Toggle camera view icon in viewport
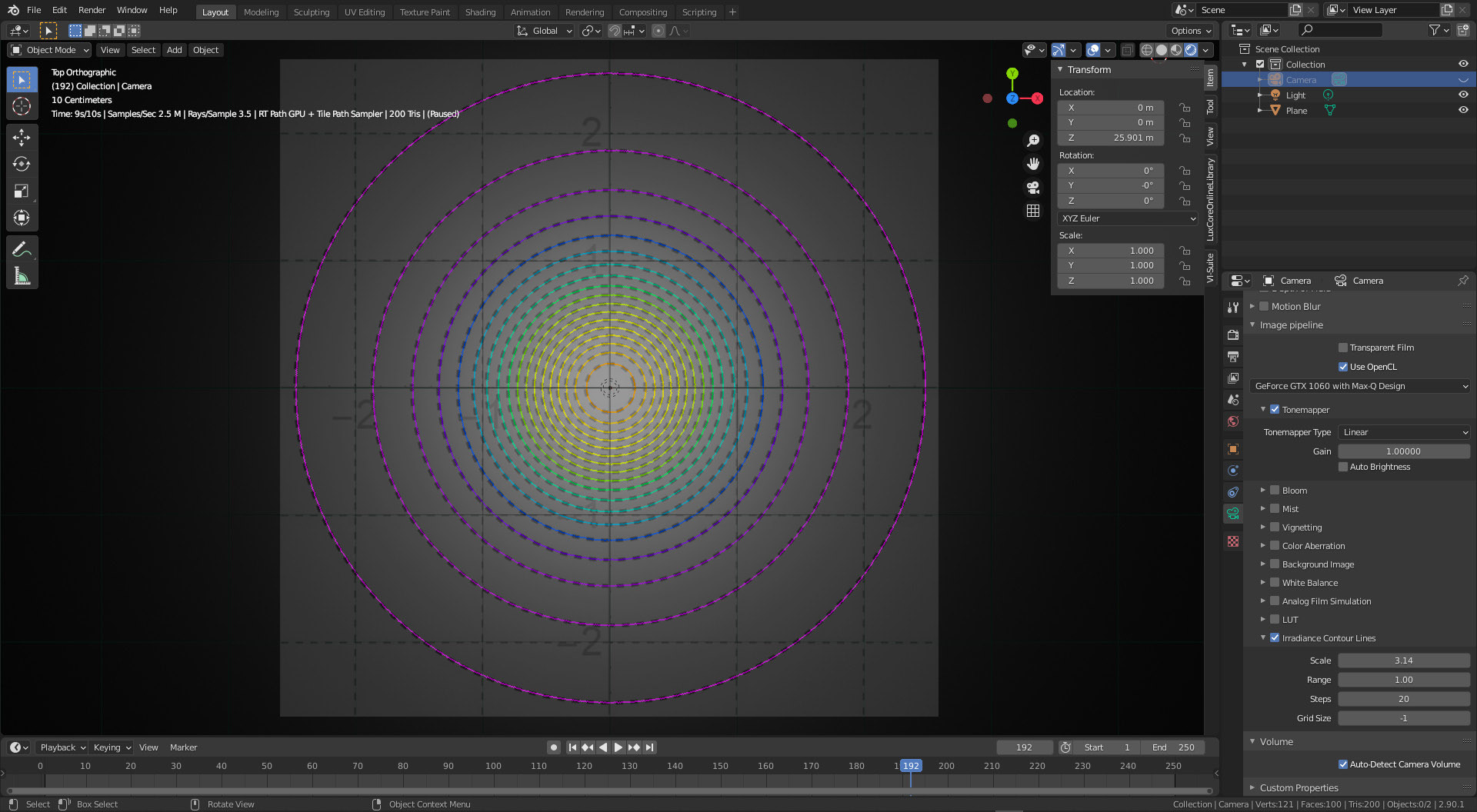This screenshot has width=1477, height=812. pos(1033,187)
